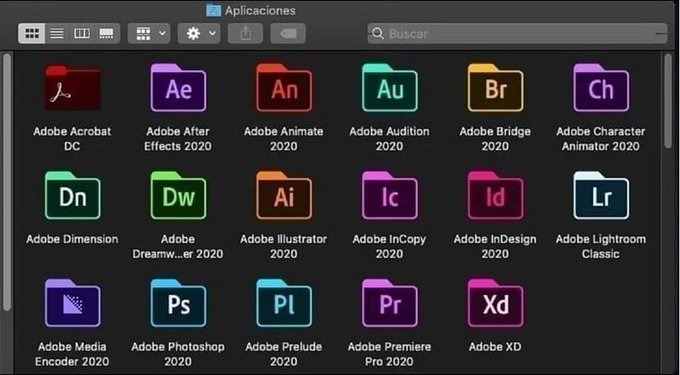Select the InDesign Id folder icon

[x=495, y=196]
